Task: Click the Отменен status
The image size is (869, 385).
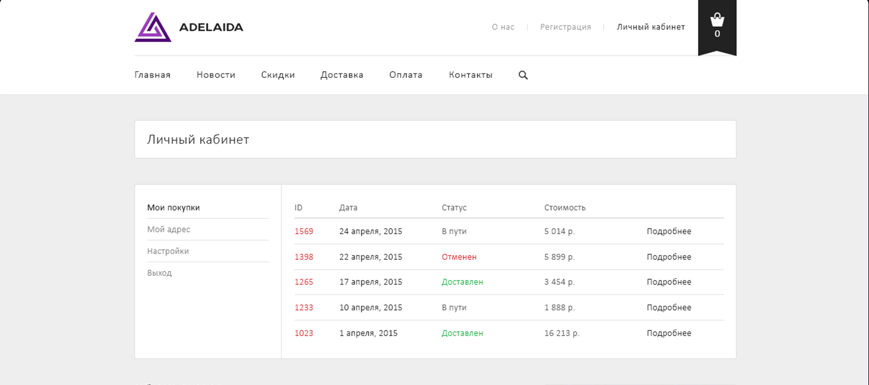Action: [x=459, y=257]
